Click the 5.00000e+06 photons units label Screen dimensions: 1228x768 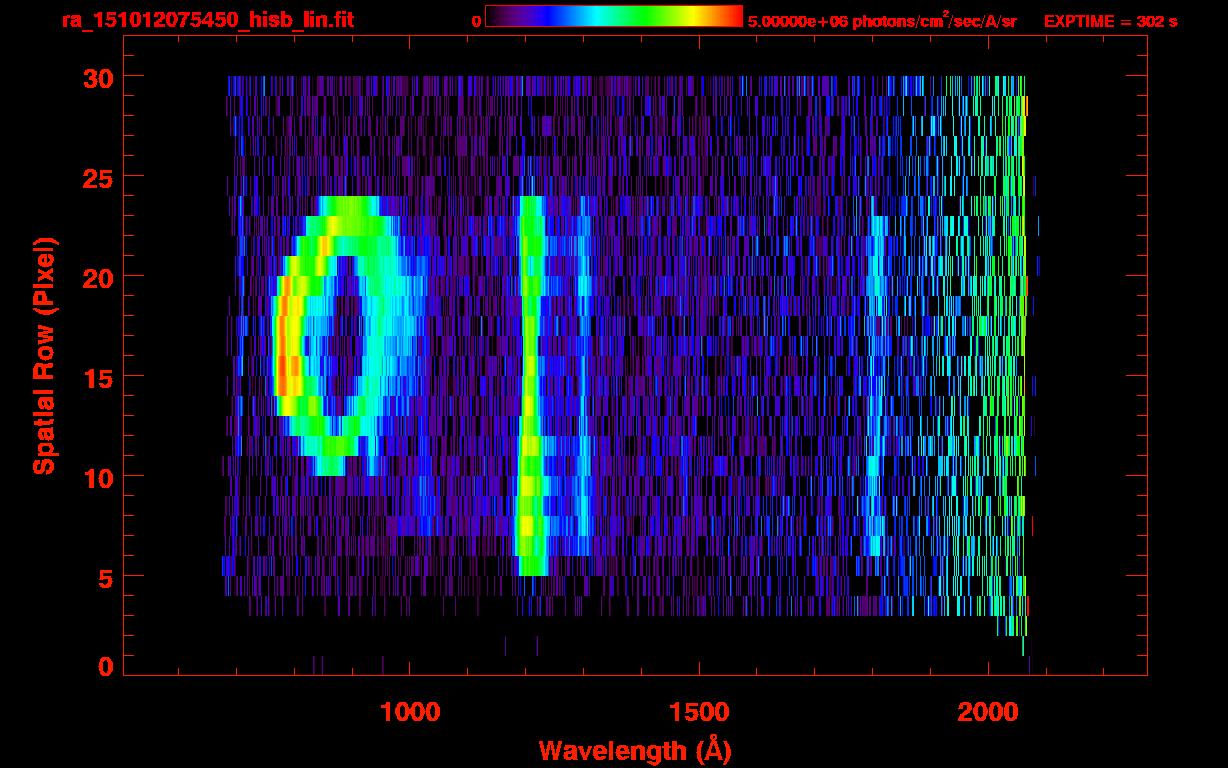[x=882, y=21]
